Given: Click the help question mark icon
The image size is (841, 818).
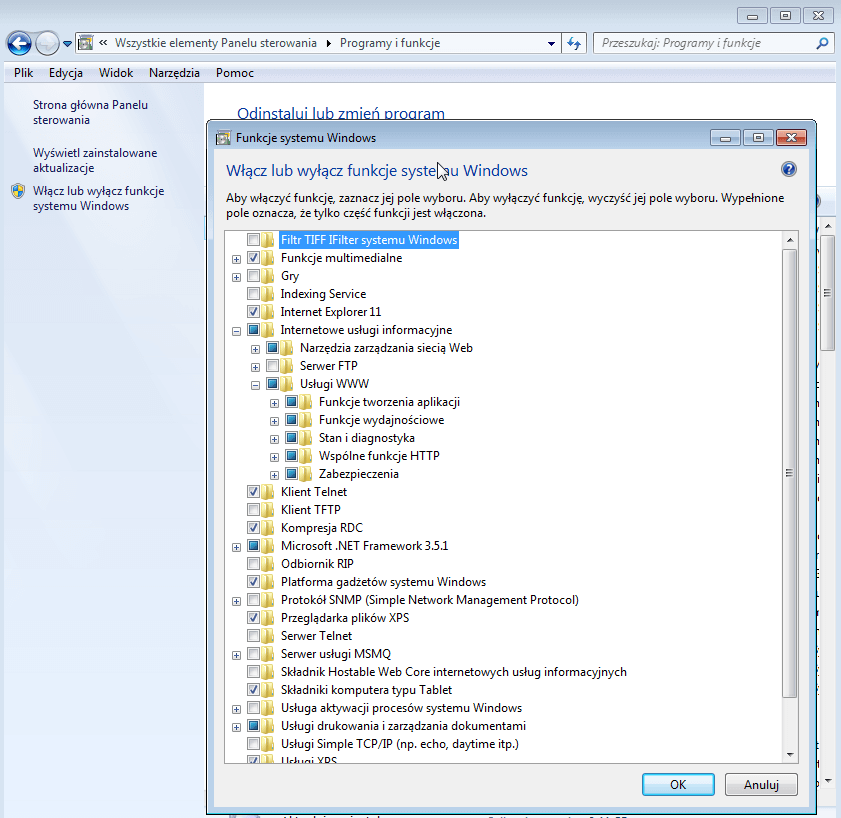Looking at the screenshot, I should click(788, 170).
